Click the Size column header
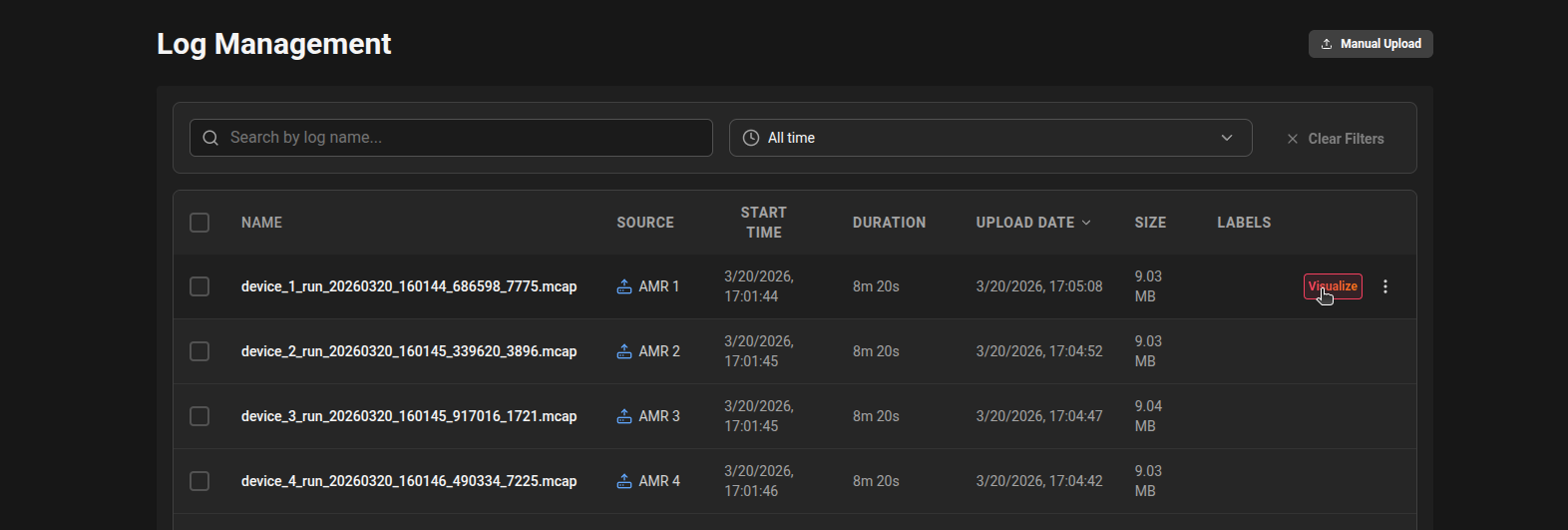The height and width of the screenshot is (530, 1568). click(x=1150, y=223)
